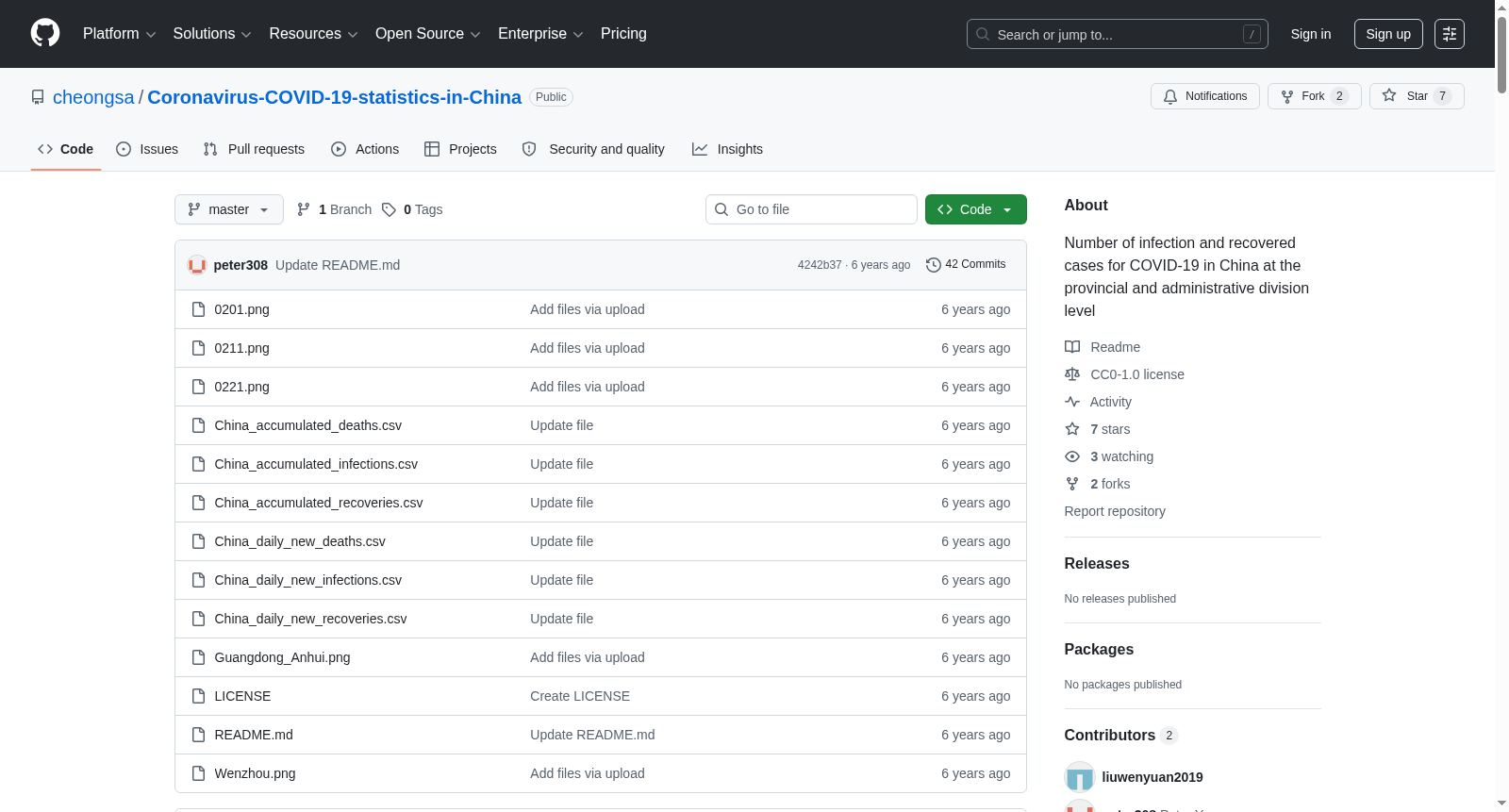Switch to Security and quality tab
1509x812 pixels.
click(593, 149)
